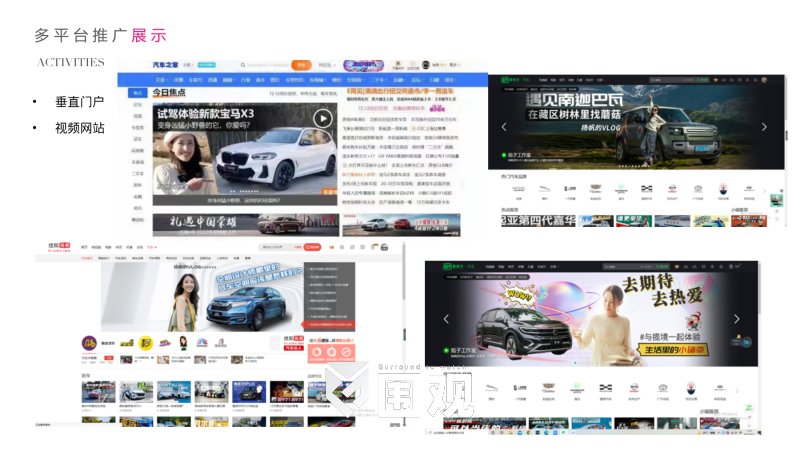The width and height of the screenshot is (800, 450).
Task: Open the 今日焦点 section heading
Action: pos(172,93)
